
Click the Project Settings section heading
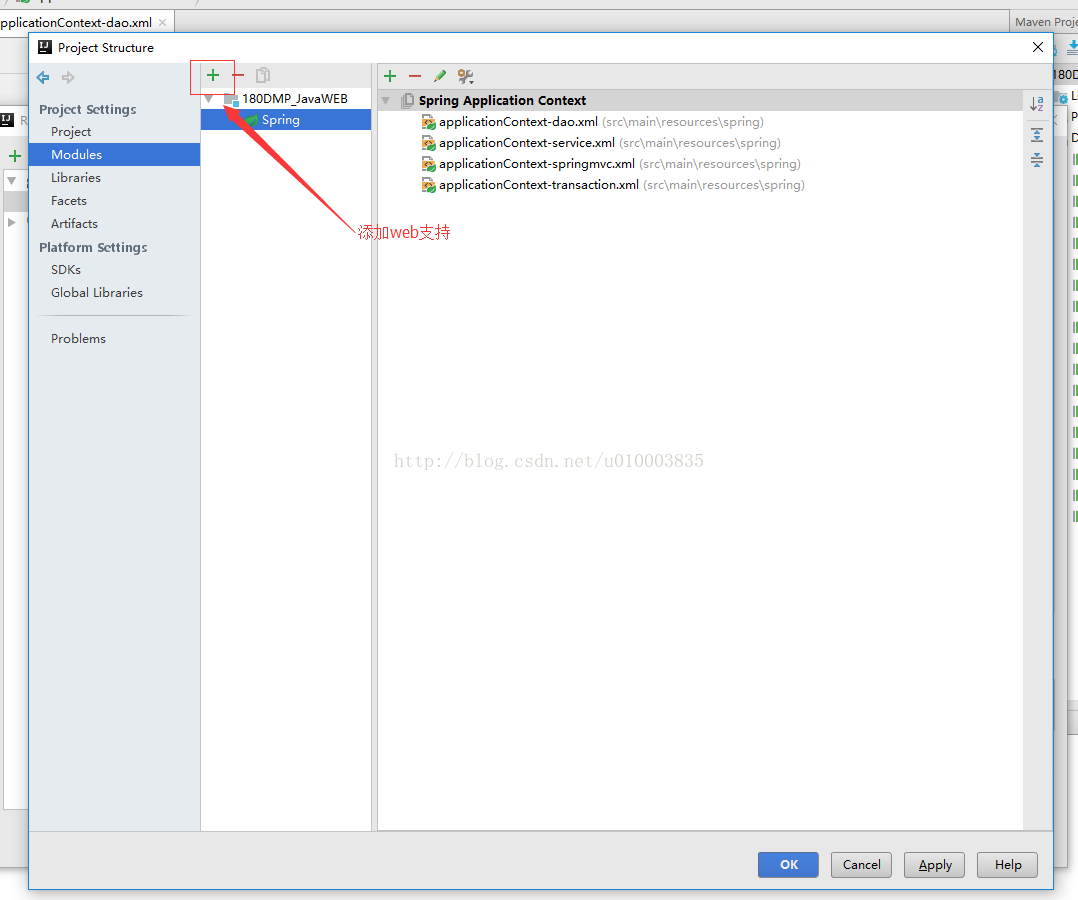tap(87, 109)
